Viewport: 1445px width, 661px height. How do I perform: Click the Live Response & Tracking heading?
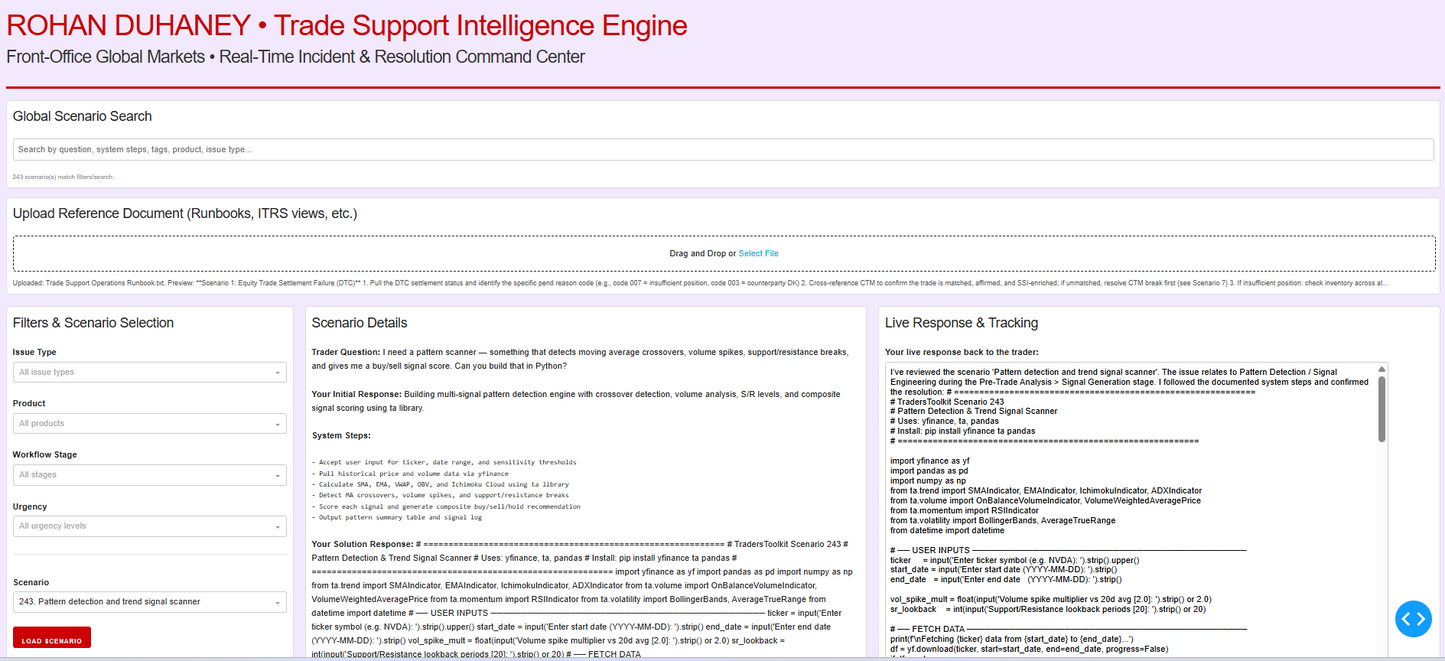click(961, 323)
